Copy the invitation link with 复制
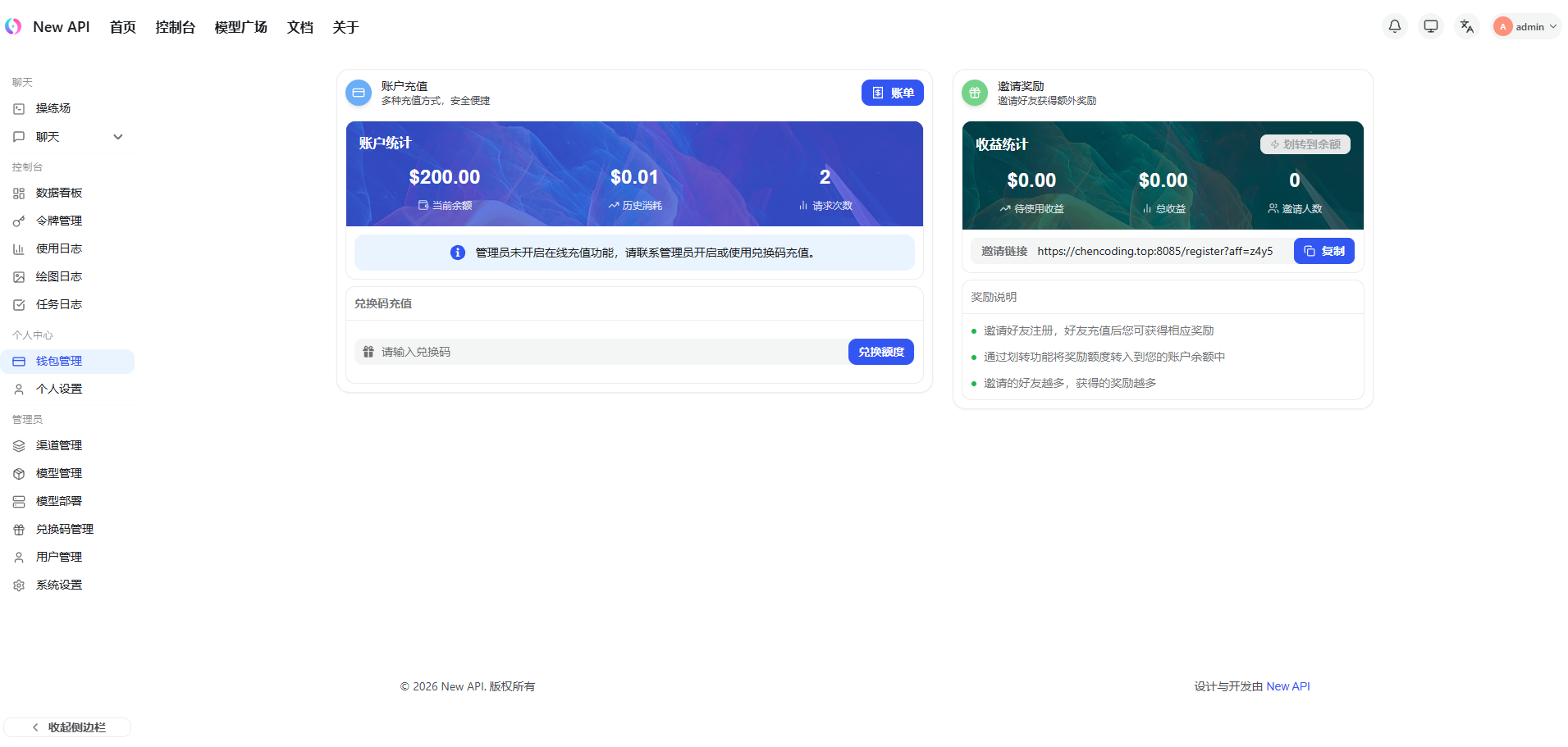 pyautogui.click(x=1323, y=251)
